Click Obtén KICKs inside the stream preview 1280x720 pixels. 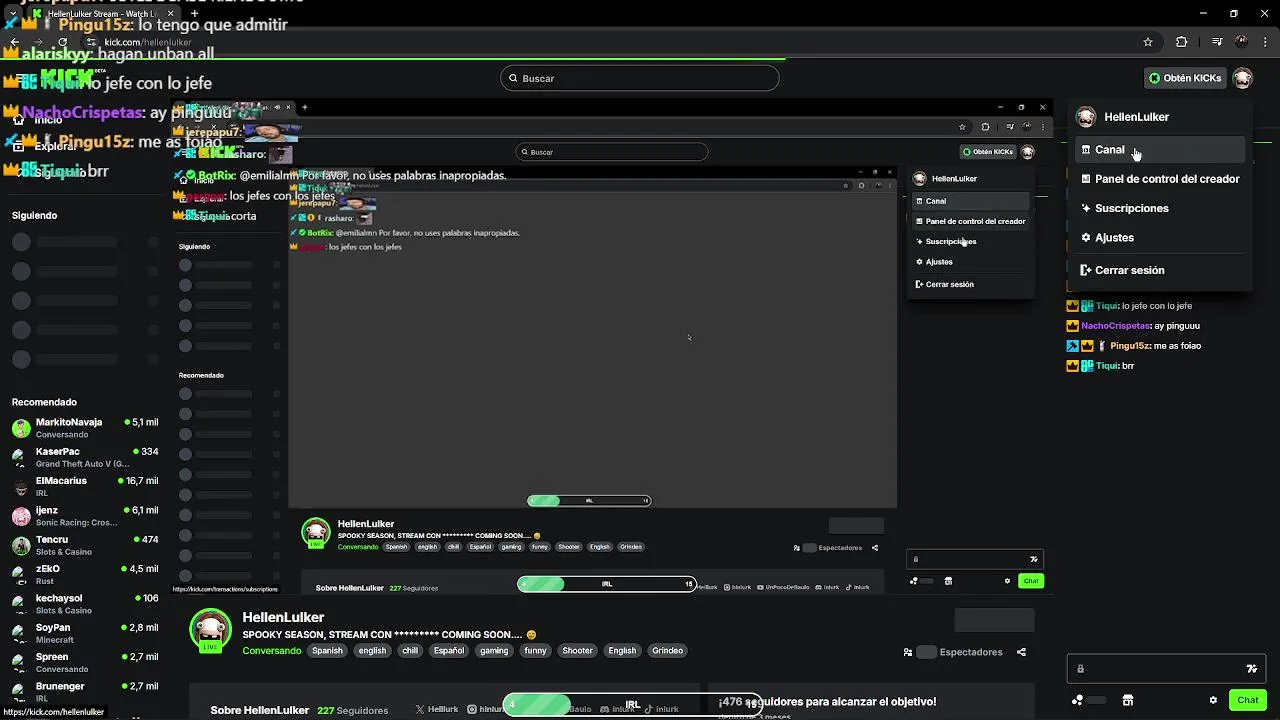(x=987, y=152)
